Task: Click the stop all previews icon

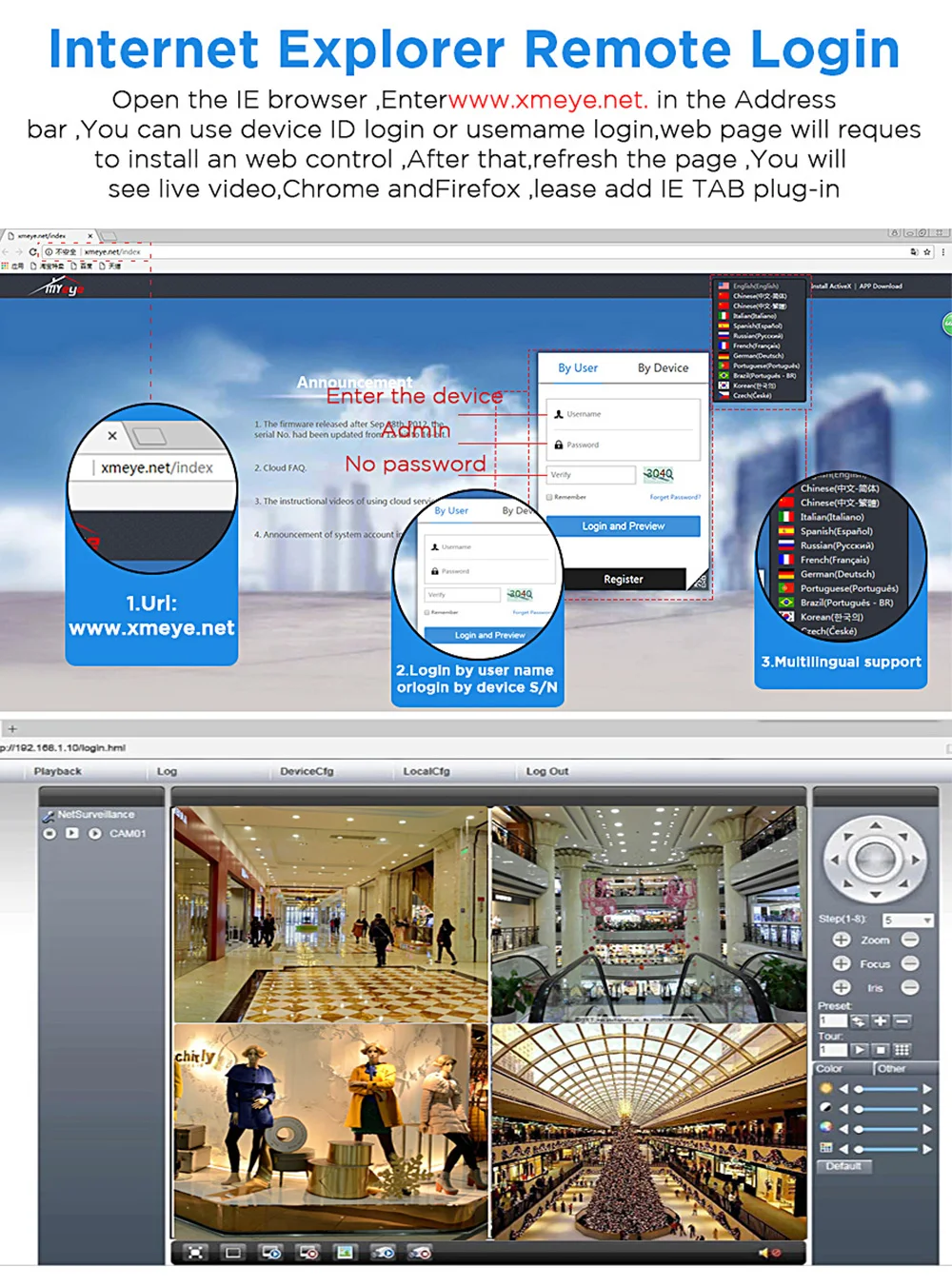Action: click(308, 1252)
